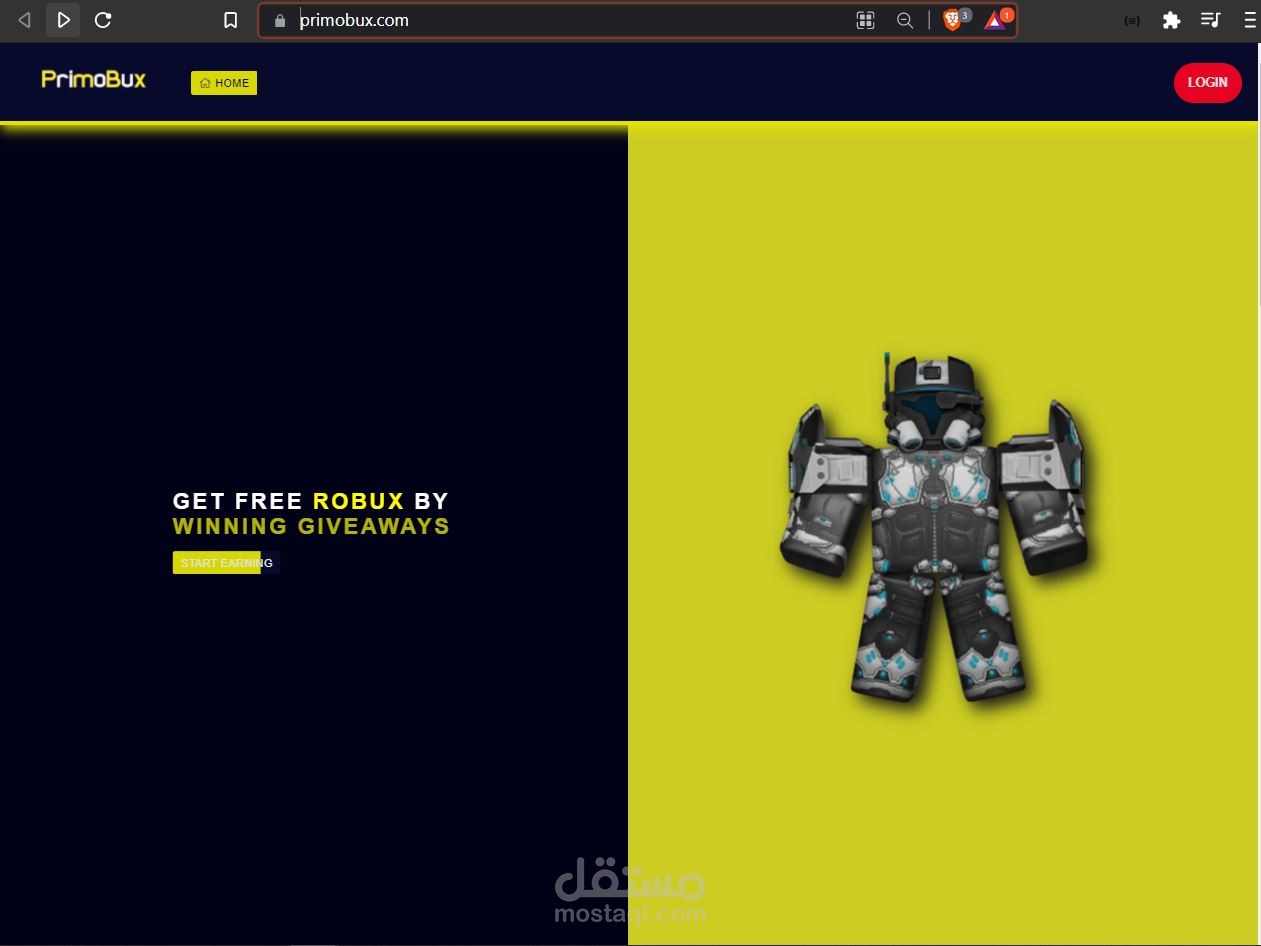Click the WINNING GIVEAWAYS headline text

point(311,526)
